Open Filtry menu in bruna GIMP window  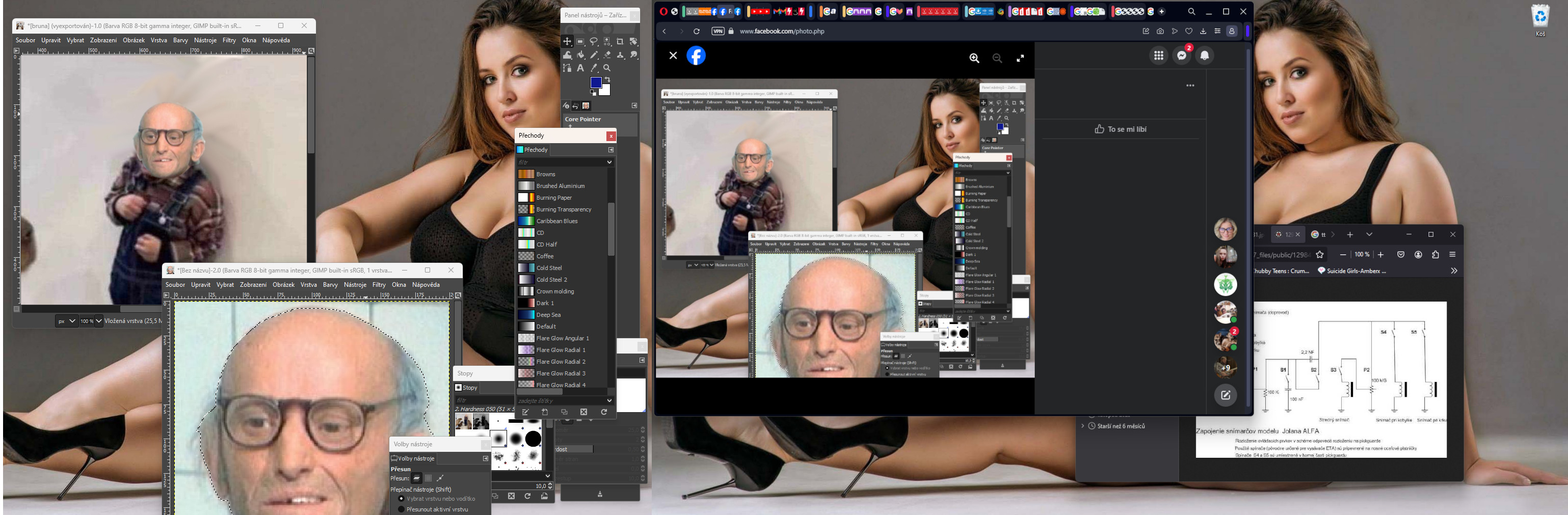(229, 40)
